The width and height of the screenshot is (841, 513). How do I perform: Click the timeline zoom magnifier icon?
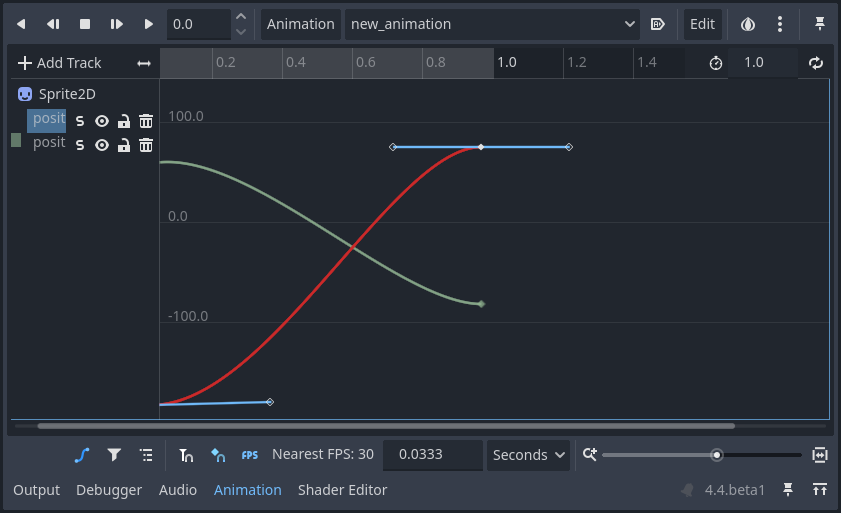click(589, 455)
